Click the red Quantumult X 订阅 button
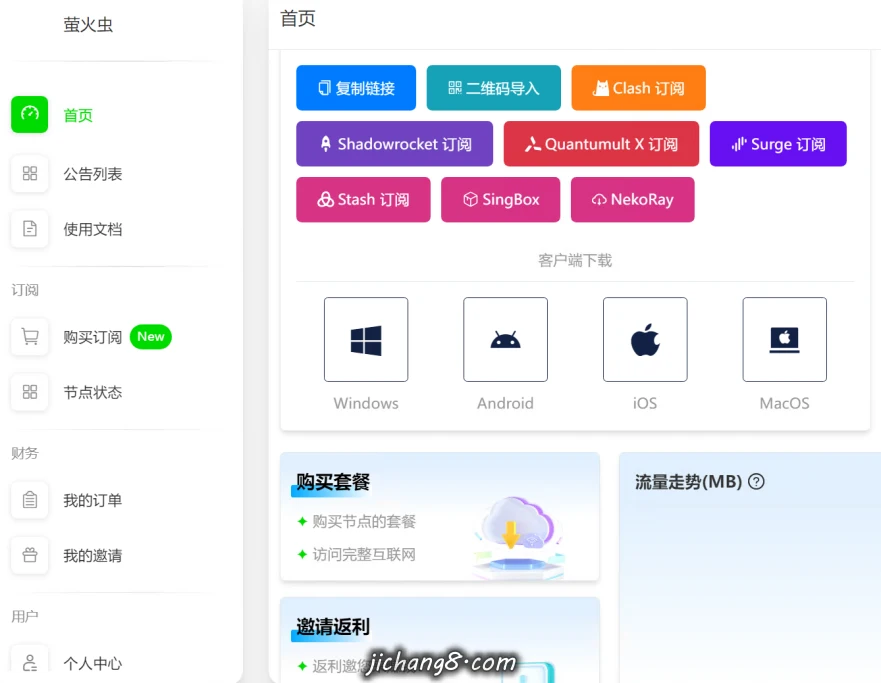This screenshot has width=881, height=683. click(x=601, y=144)
